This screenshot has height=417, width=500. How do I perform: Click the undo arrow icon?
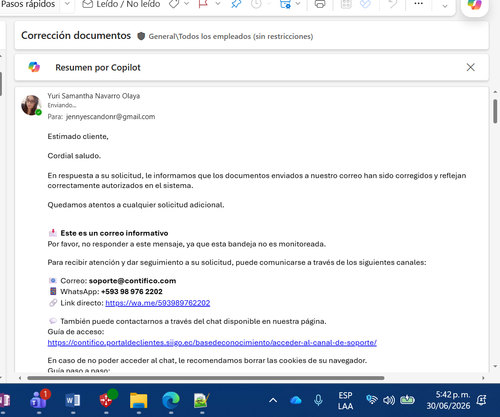click(x=393, y=4)
